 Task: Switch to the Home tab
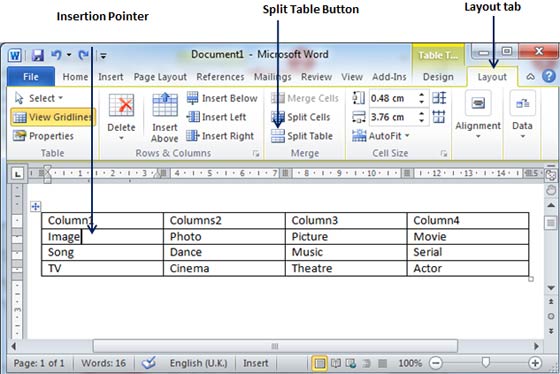[x=75, y=77]
